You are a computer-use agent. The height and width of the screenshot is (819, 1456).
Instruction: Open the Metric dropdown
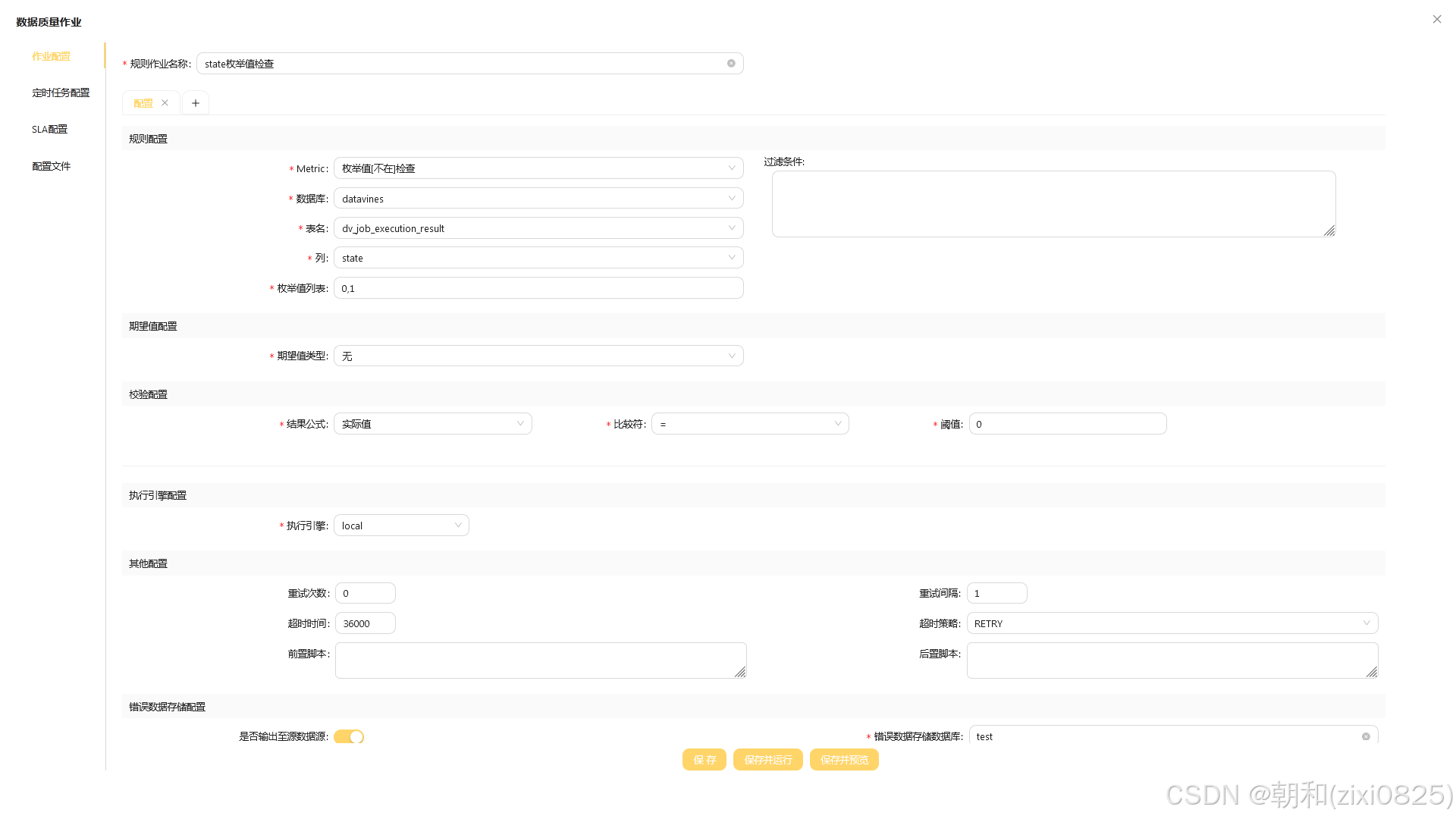click(538, 168)
